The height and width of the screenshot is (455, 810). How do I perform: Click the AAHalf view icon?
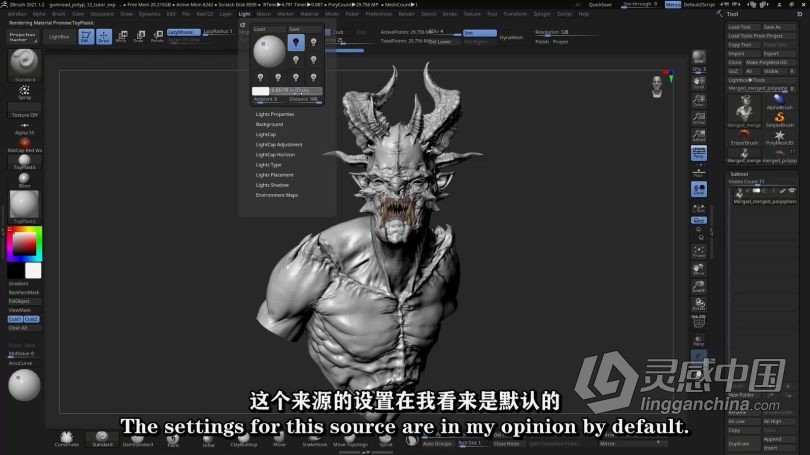point(699,136)
